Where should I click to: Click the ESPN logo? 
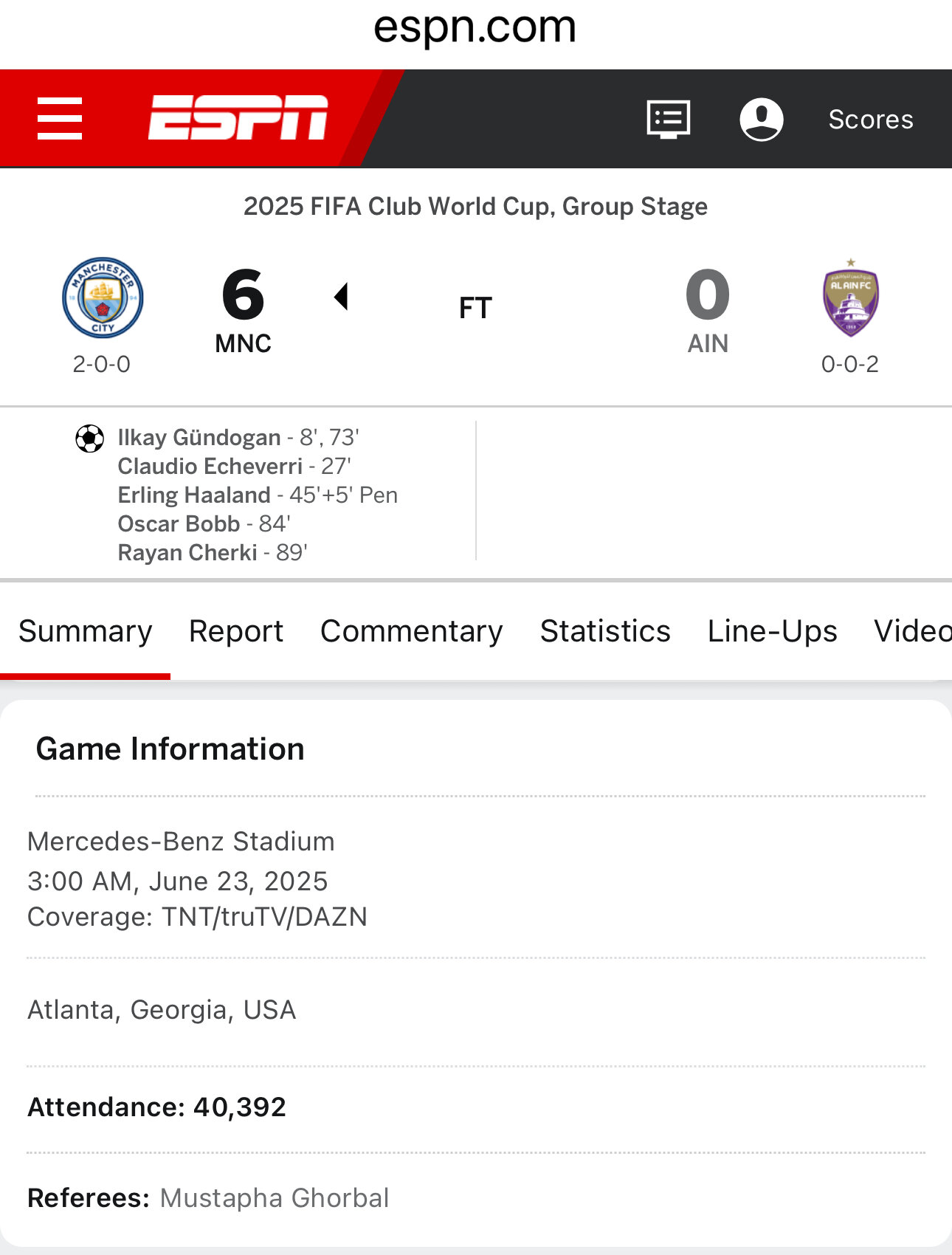(x=238, y=117)
